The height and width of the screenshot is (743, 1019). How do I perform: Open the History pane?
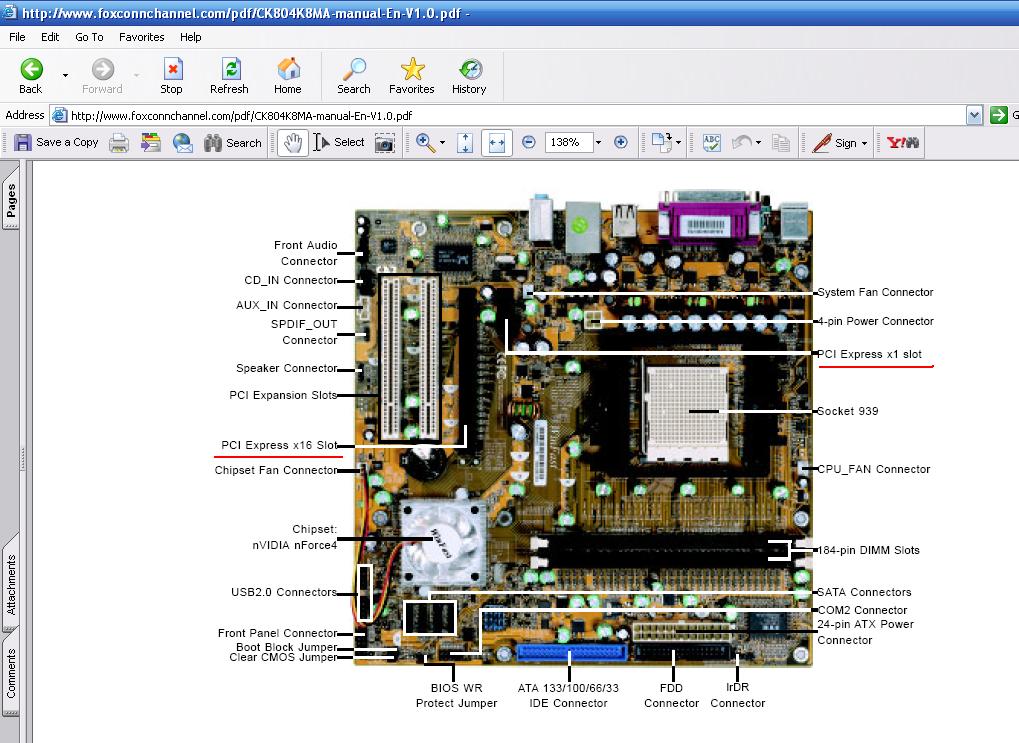(469, 77)
